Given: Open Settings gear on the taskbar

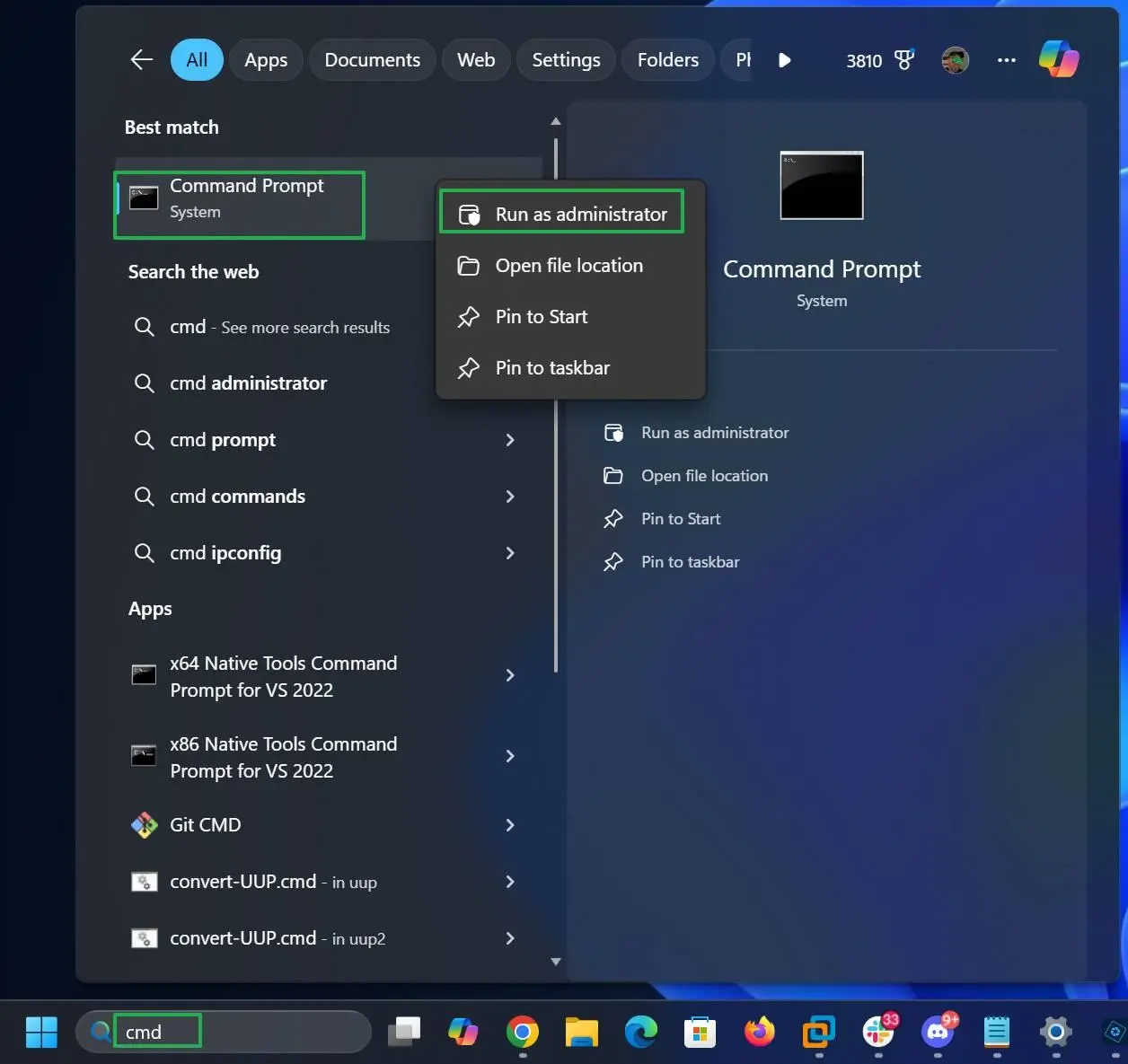Looking at the screenshot, I should pos(1056,1032).
